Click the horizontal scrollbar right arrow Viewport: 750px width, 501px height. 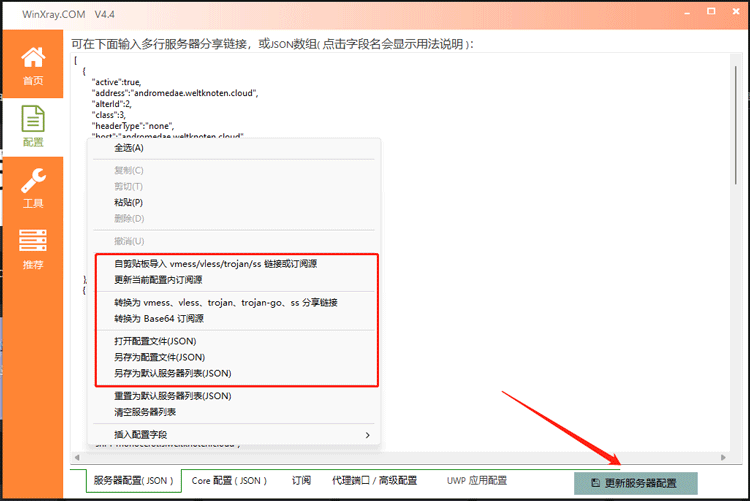[x=723, y=458]
